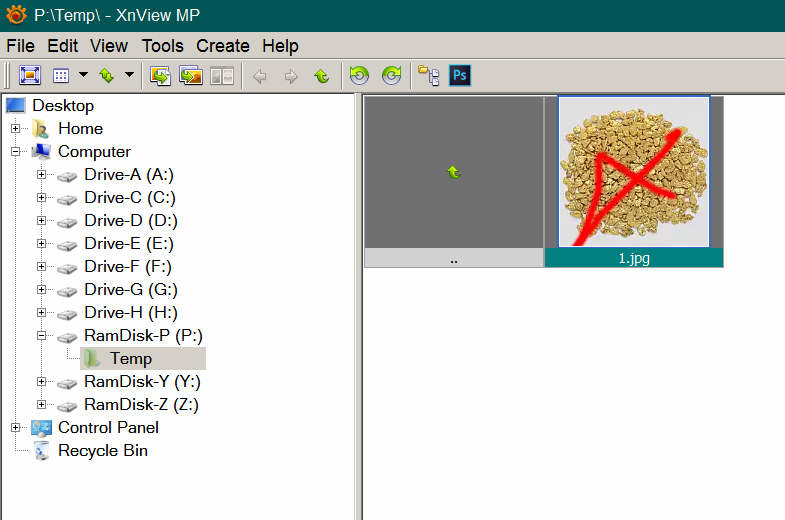This screenshot has width=785, height=520.
Task: Select Drive-F (F:)
Action: click(x=128, y=267)
